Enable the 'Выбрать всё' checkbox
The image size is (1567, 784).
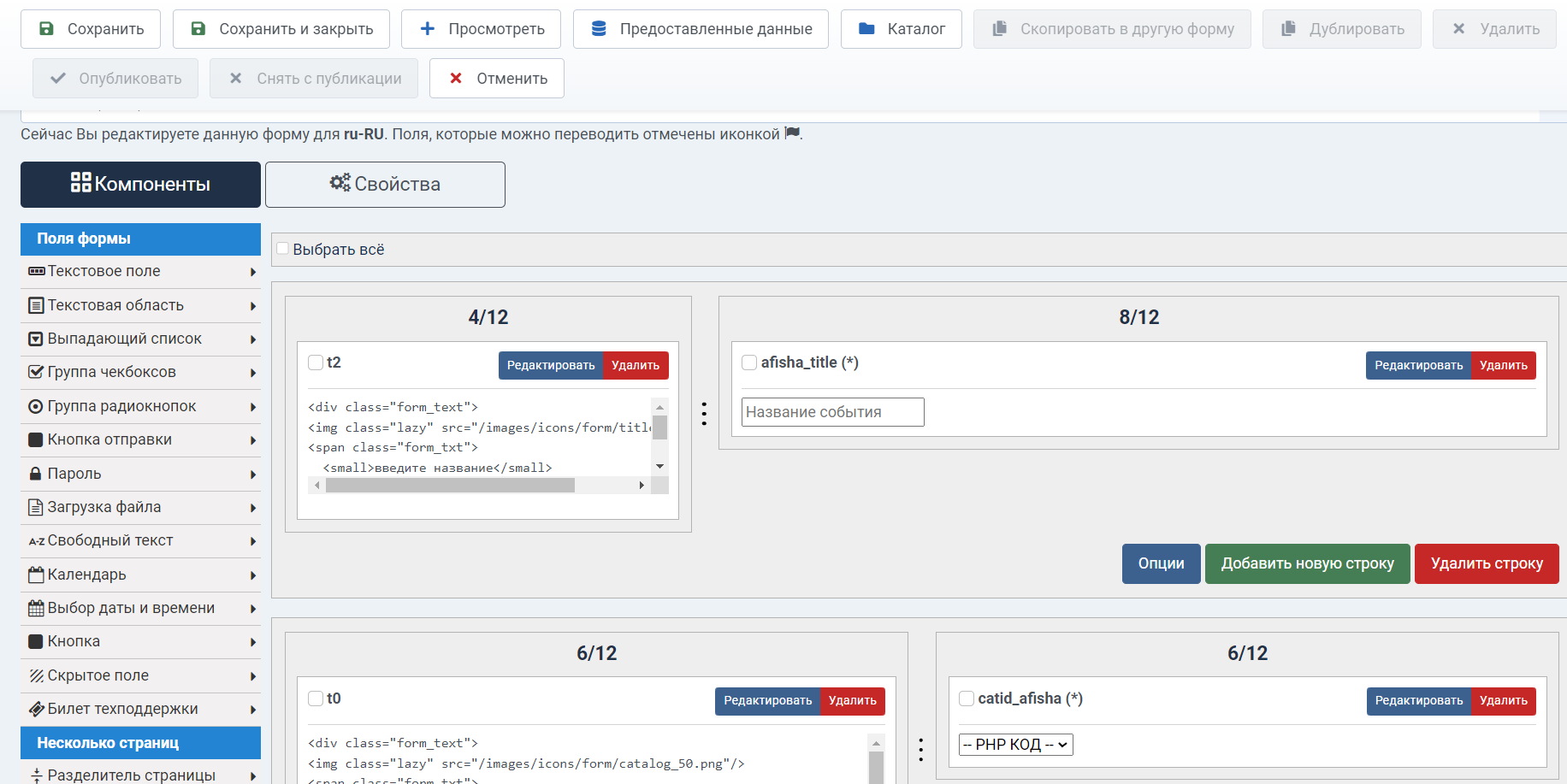tap(283, 249)
